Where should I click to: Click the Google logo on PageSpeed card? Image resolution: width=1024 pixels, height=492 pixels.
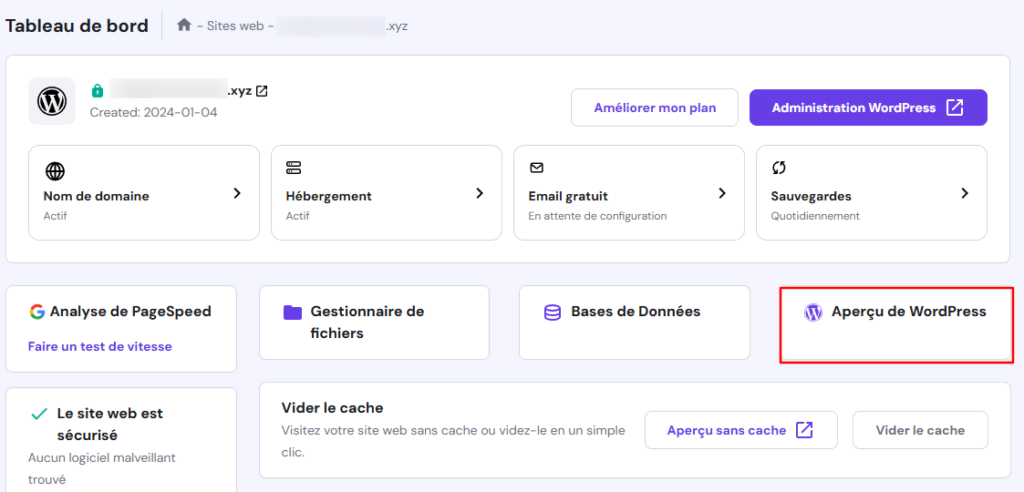click(x=37, y=312)
